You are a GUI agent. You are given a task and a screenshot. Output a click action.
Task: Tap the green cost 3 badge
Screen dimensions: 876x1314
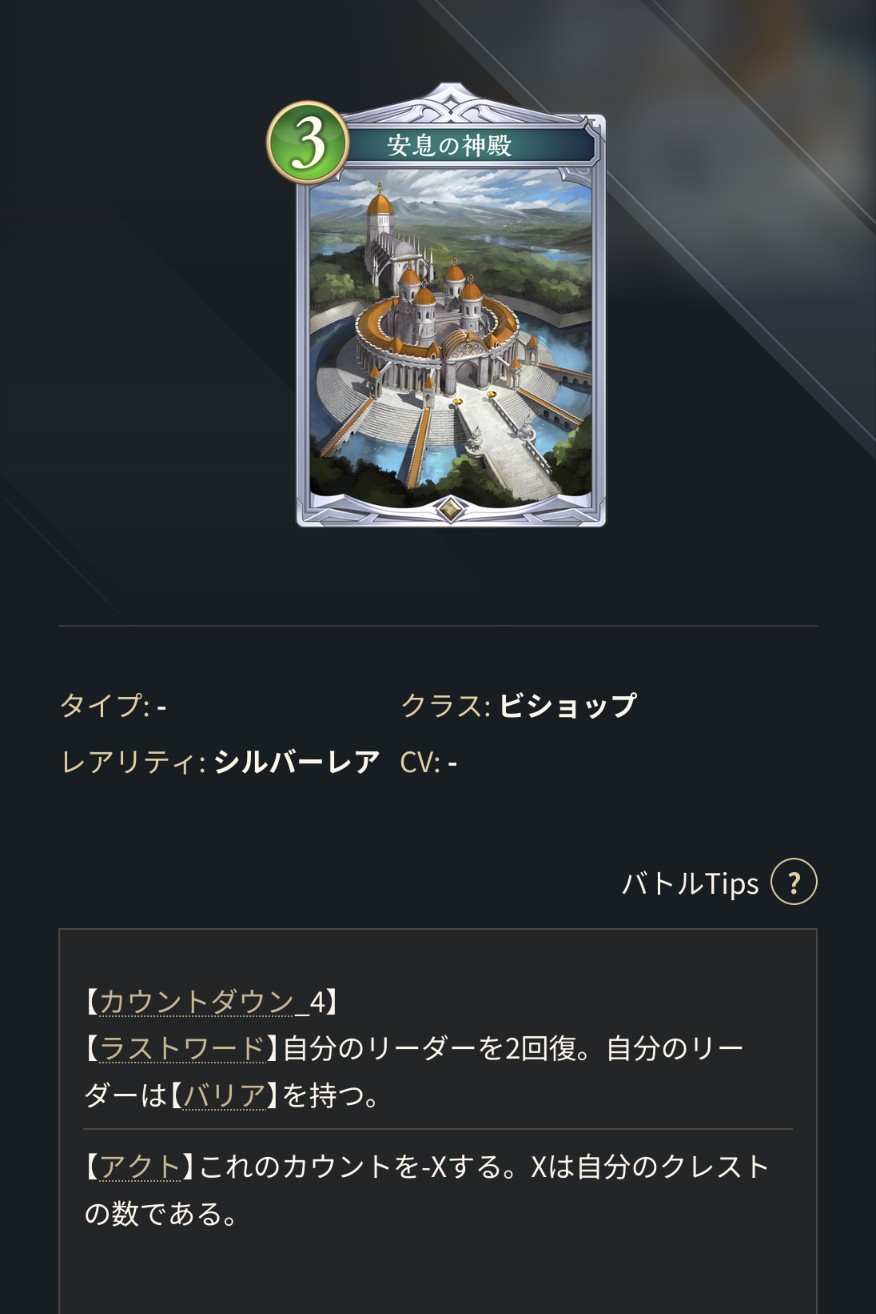(x=308, y=143)
